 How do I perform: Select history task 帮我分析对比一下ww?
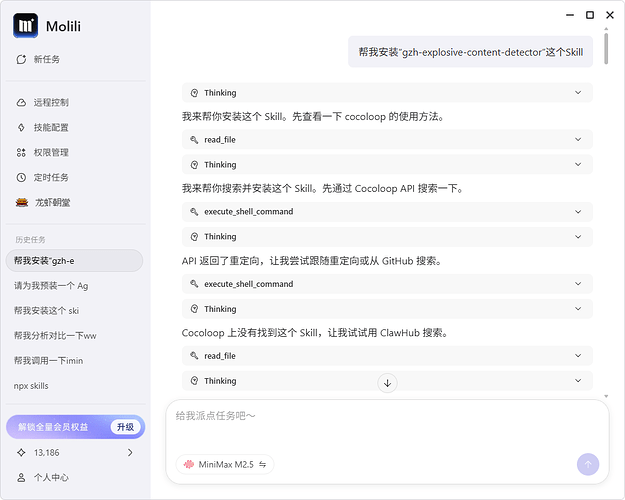(x=55, y=336)
